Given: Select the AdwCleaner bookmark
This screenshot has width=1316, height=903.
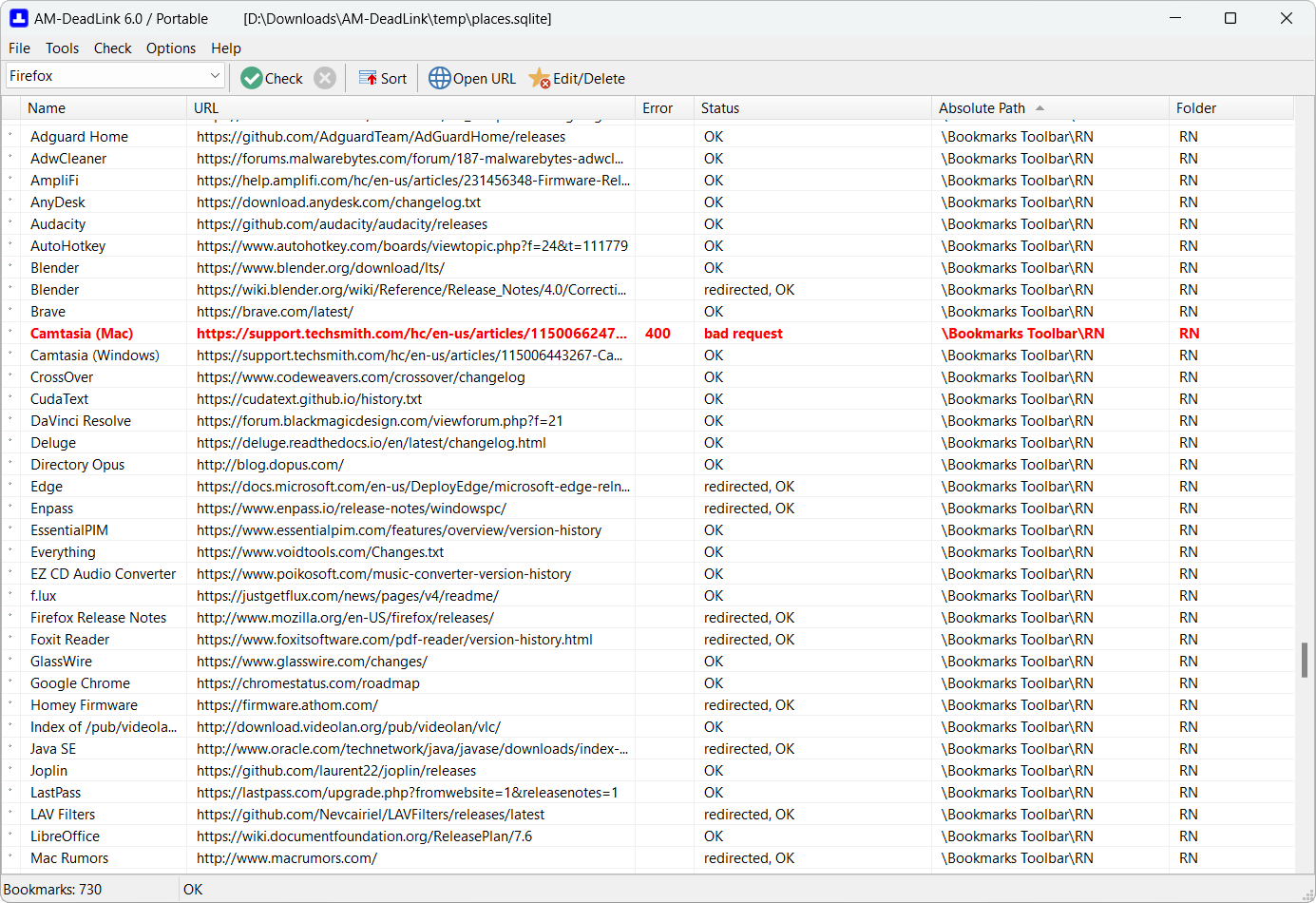Looking at the screenshot, I should (x=68, y=159).
